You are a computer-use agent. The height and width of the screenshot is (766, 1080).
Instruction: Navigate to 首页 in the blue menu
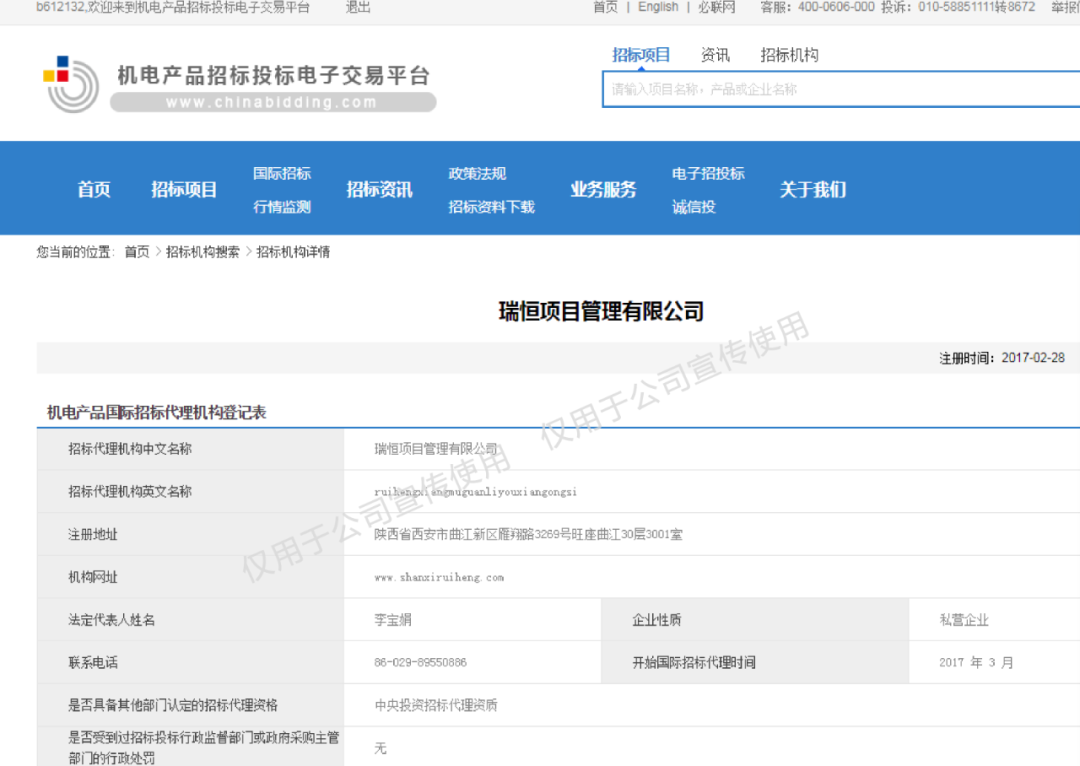(93, 188)
